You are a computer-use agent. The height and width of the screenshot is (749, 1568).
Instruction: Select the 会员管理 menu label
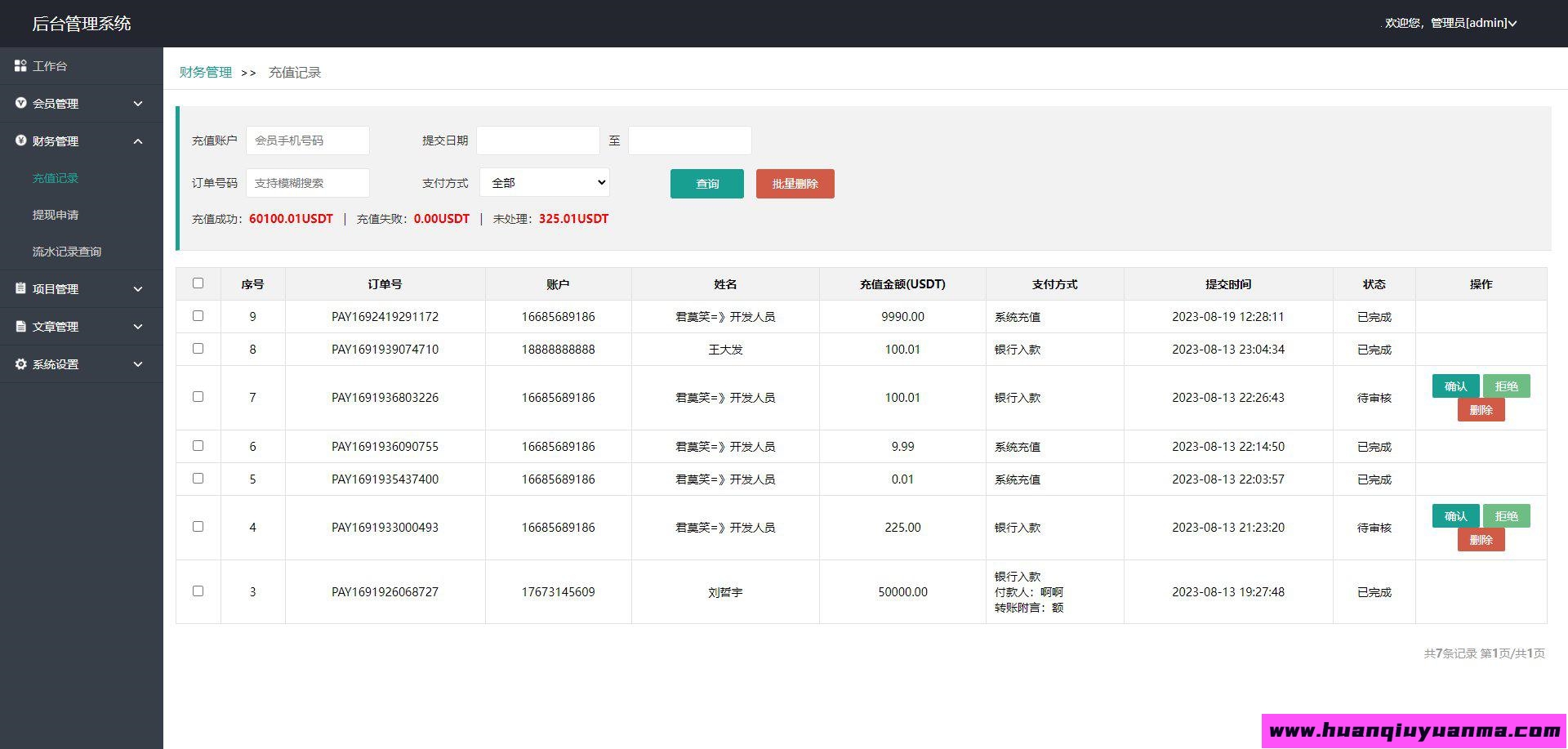tap(56, 104)
